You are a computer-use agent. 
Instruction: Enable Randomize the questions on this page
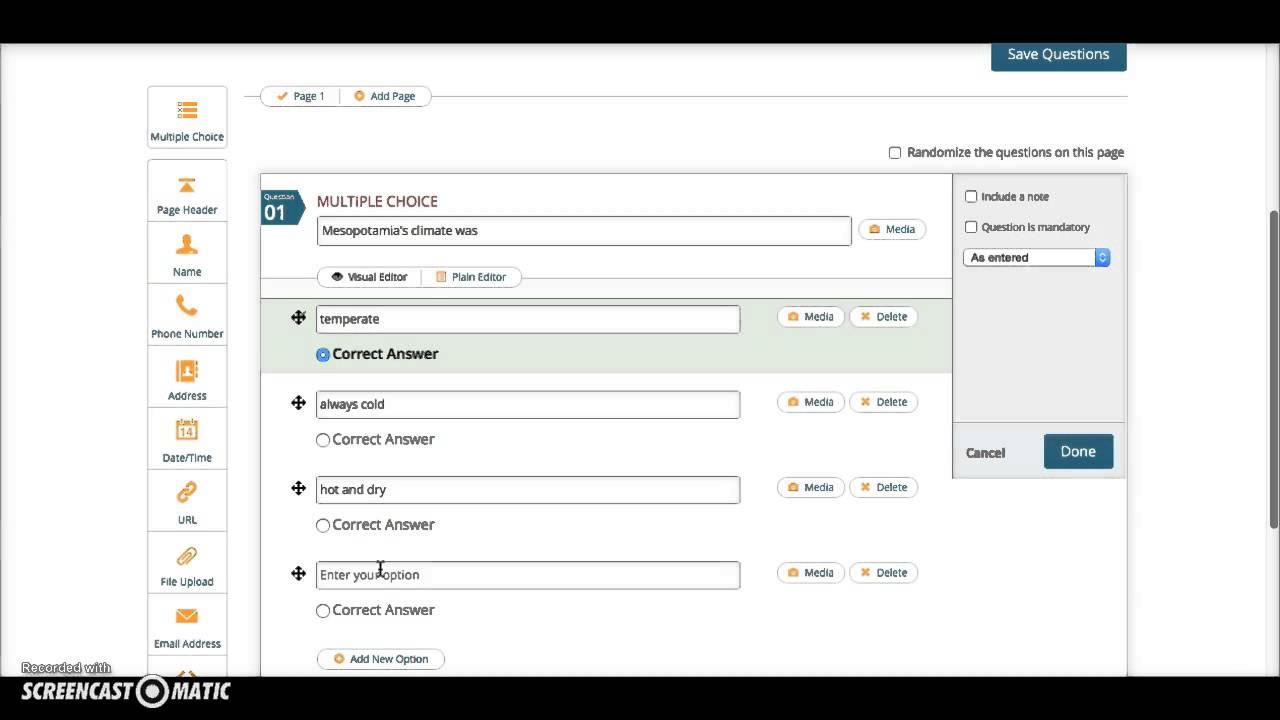pyautogui.click(x=895, y=153)
